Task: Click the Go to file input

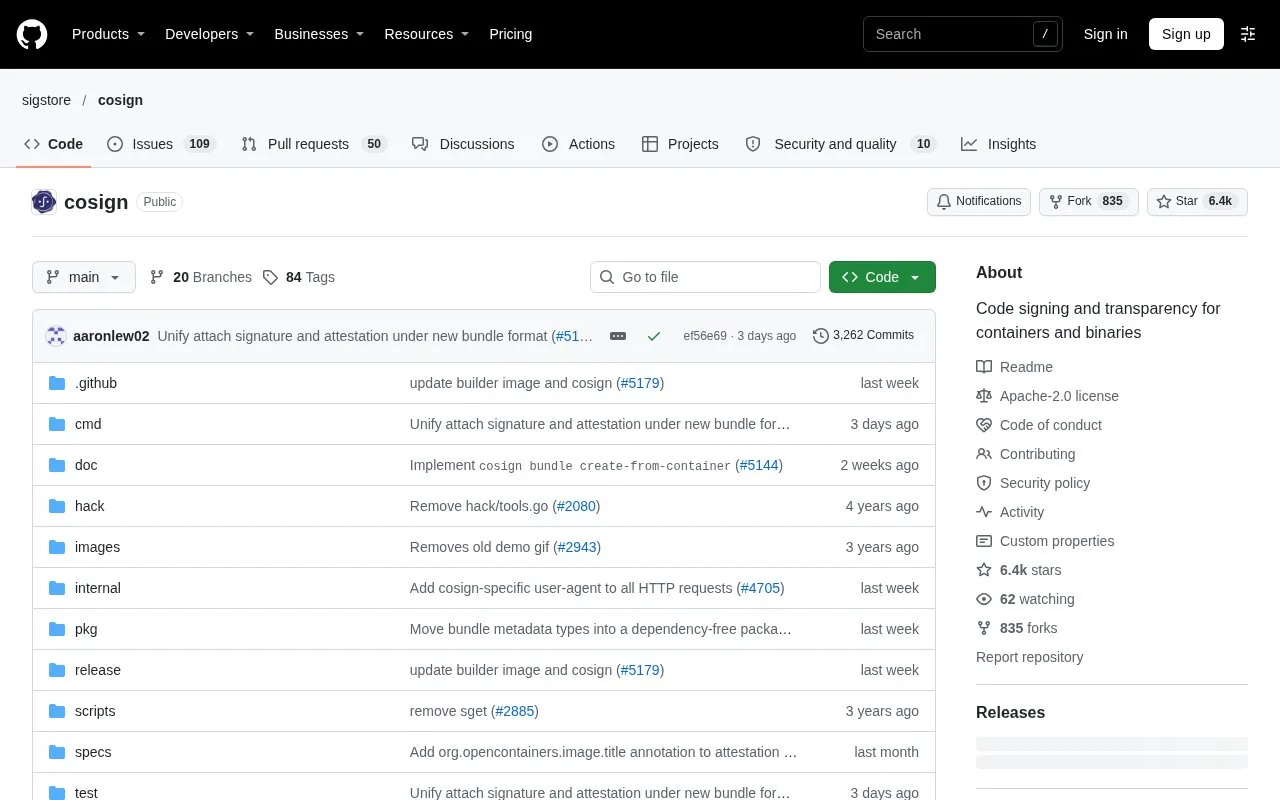Action: pyautogui.click(x=705, y=277)
